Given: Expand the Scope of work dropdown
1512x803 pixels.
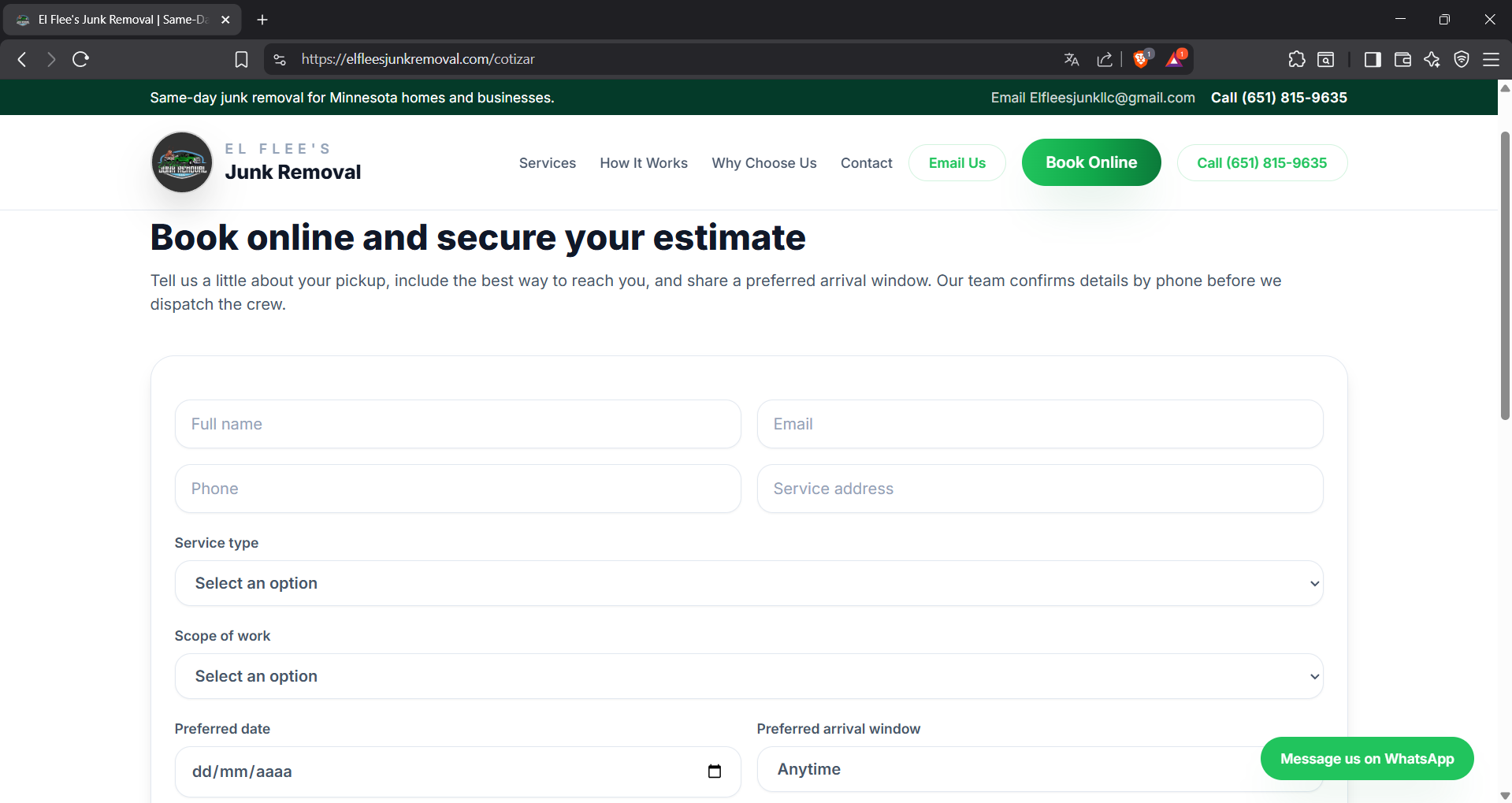Looking at the screenshot, I should [x=749, y=676].
